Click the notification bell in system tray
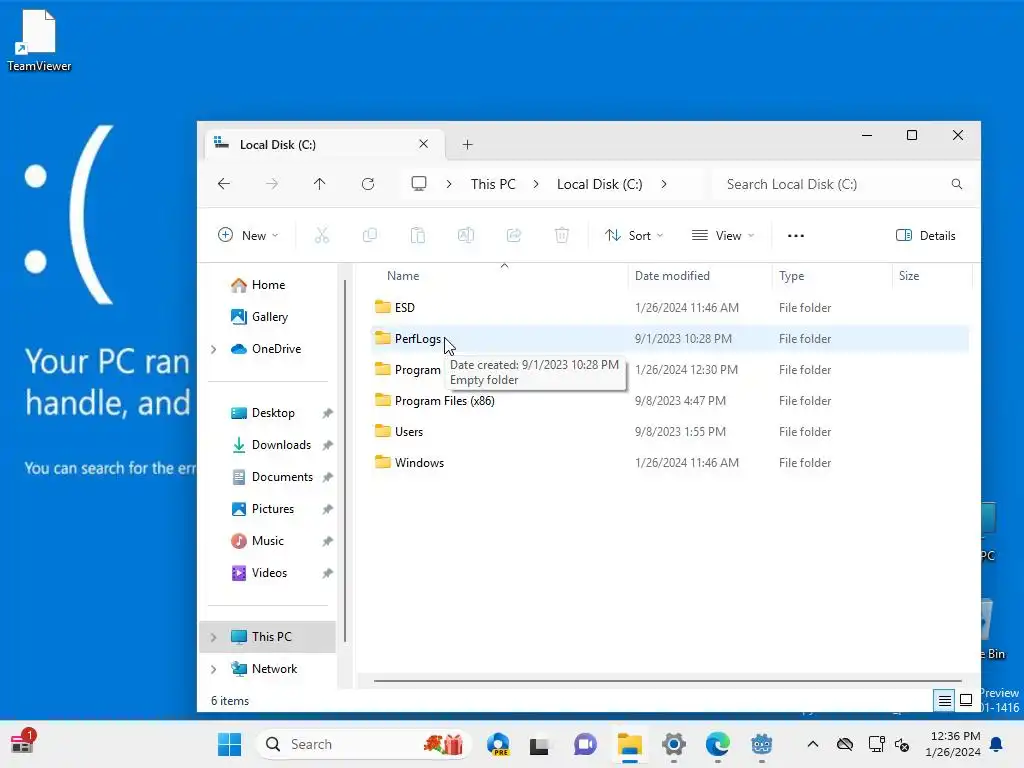The image size is (1024, 768). (997, 744)
